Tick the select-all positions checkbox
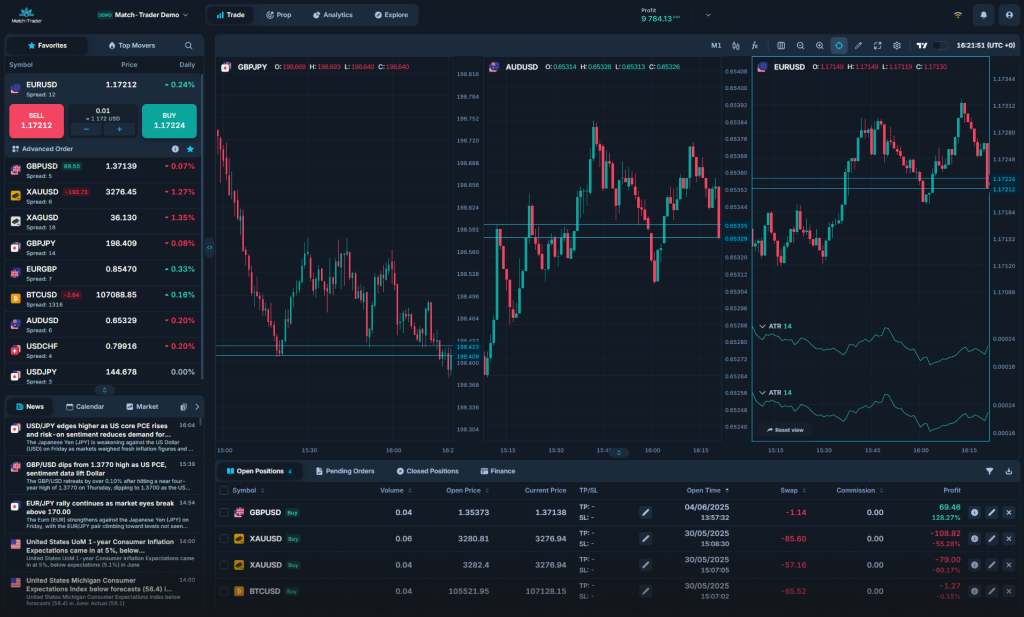The image size is (1024, 617). point(224,490)
